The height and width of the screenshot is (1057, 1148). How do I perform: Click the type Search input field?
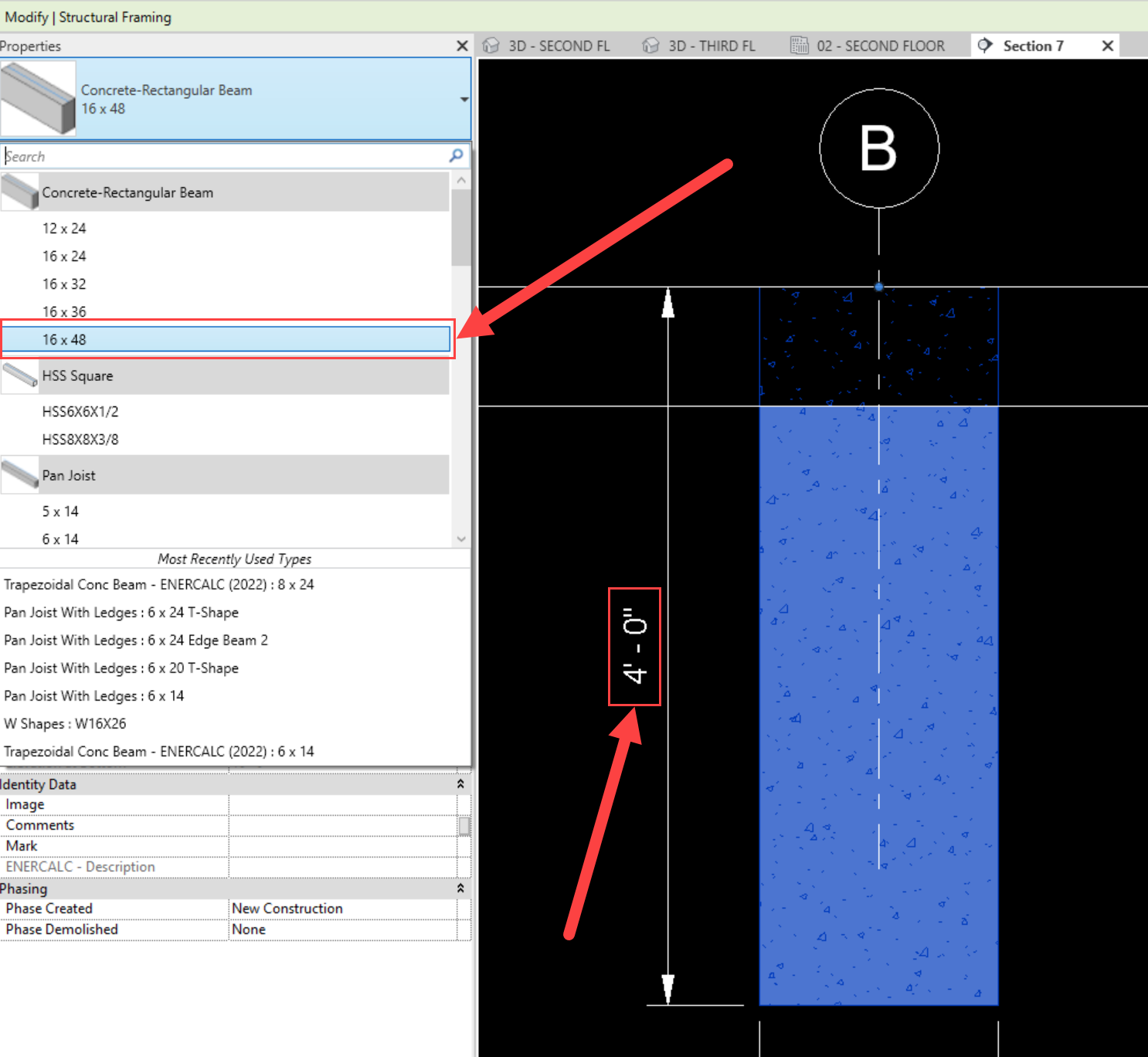click(224, 156)
